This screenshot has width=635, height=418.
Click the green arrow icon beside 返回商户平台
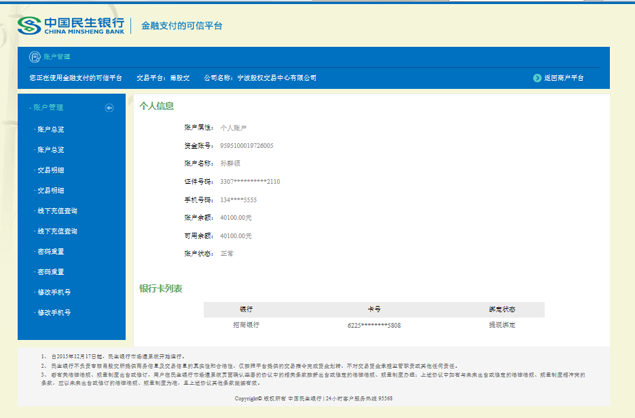tap(537, 78)
